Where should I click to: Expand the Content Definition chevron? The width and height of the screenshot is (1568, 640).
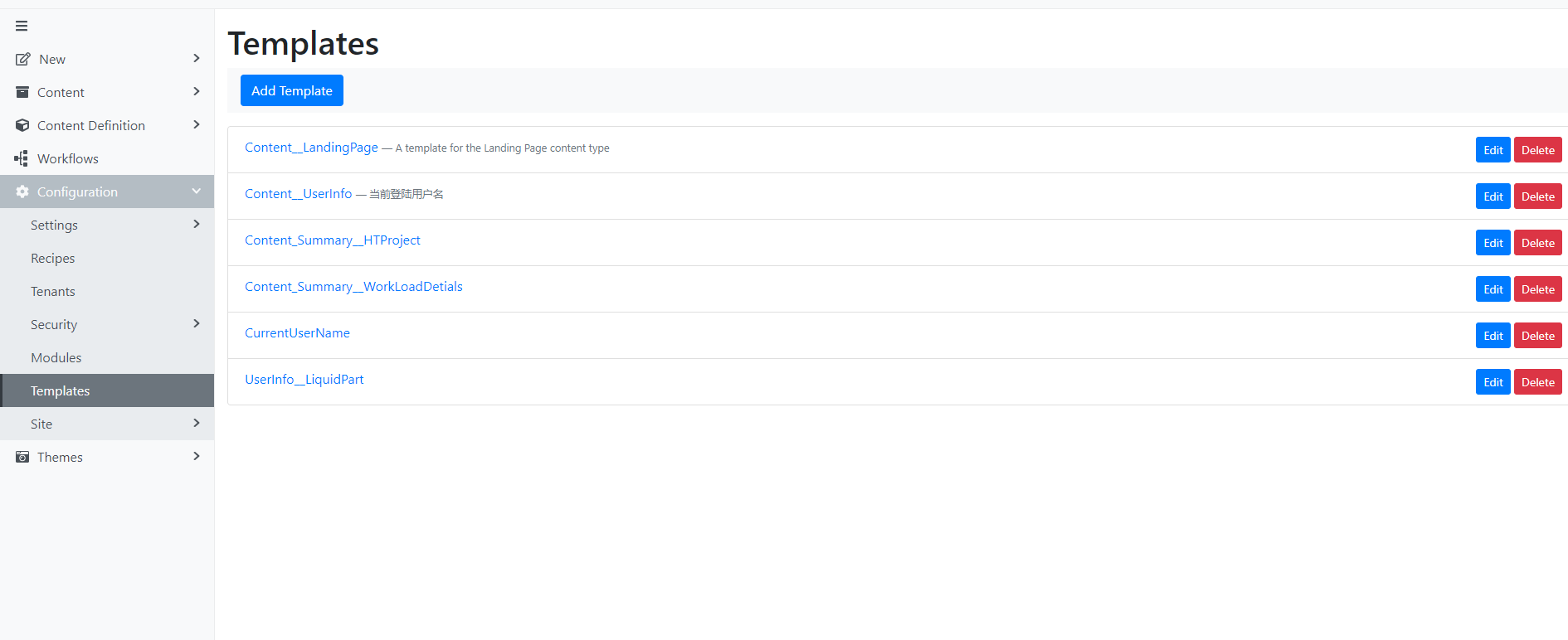pos(197,124)
